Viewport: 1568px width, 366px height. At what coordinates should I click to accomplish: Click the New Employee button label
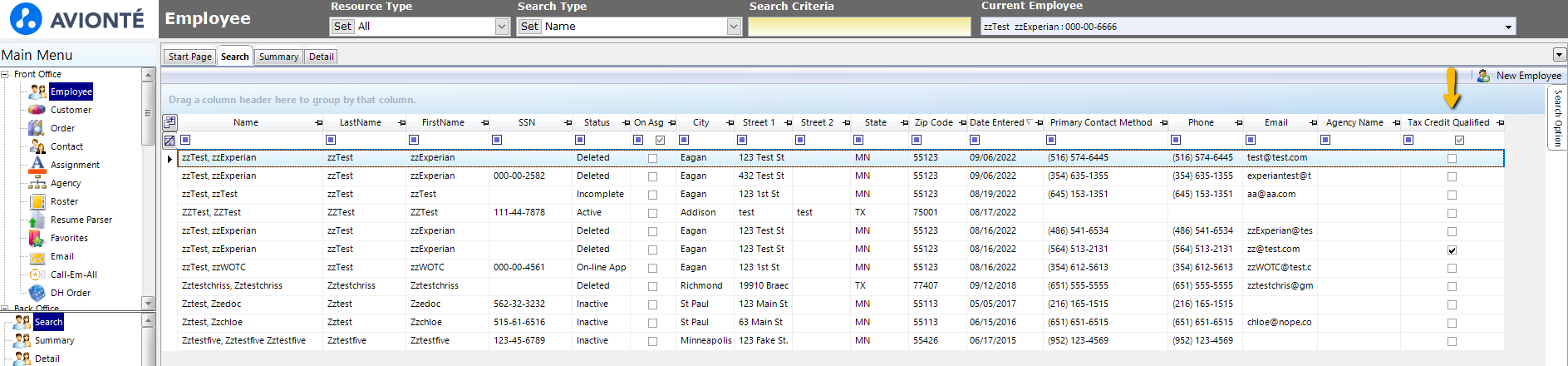[x=1528, y=76]
